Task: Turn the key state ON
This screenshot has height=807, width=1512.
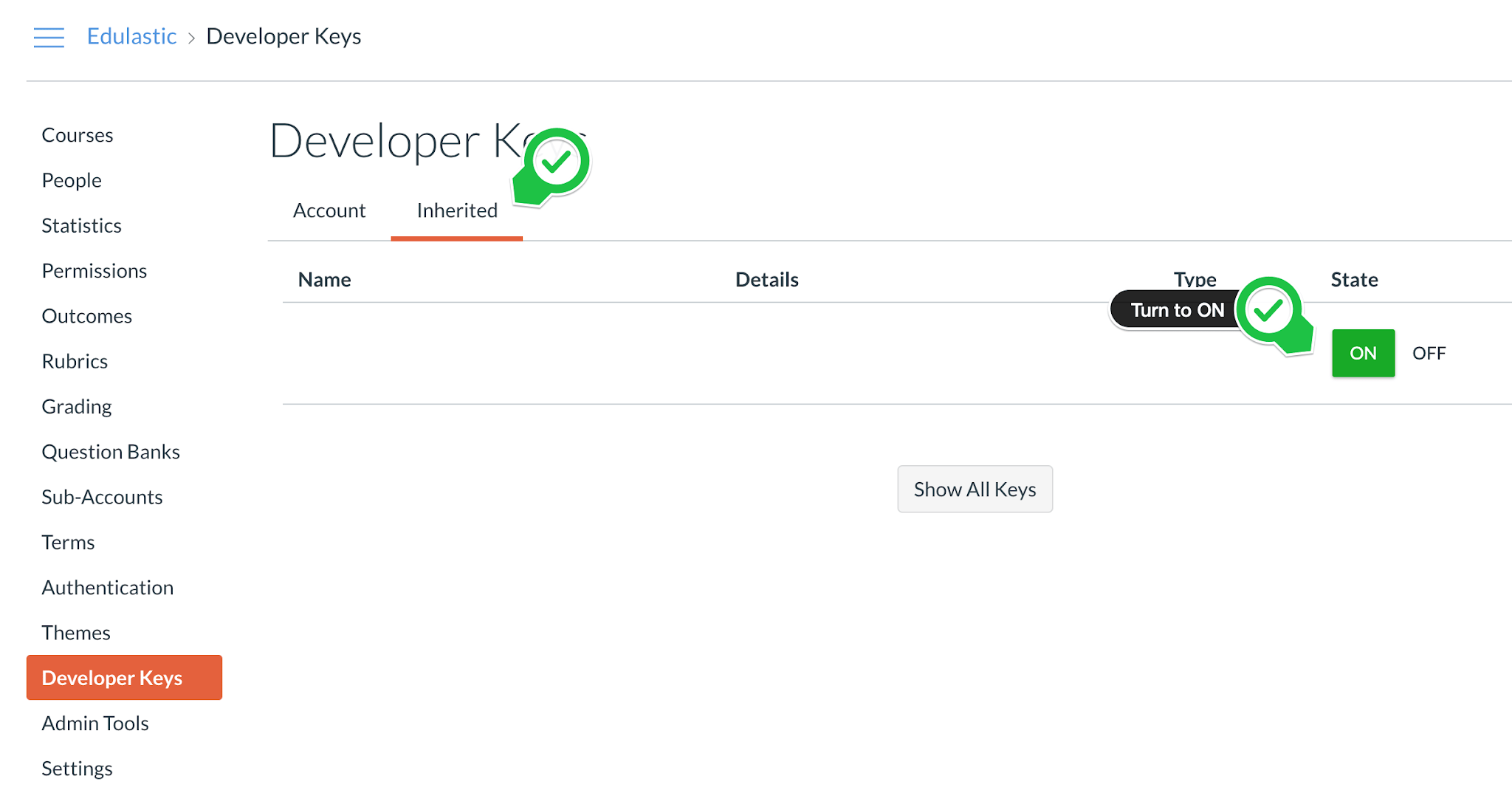Action: (x=1363, y=353)
